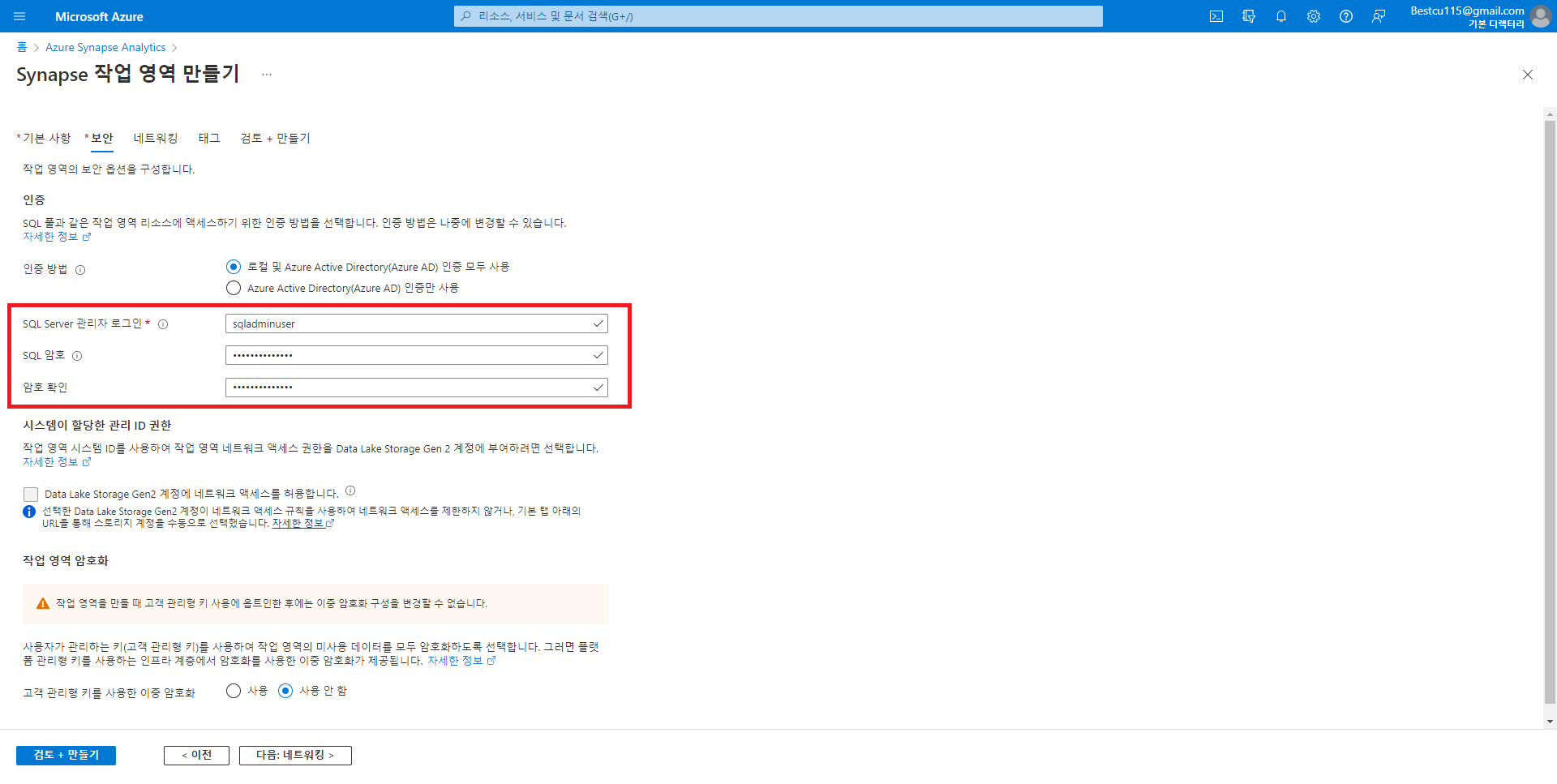Viewport: 1557px width, 784px height.
Task: Open the help question mark menu
Action: coord(1346,16)
